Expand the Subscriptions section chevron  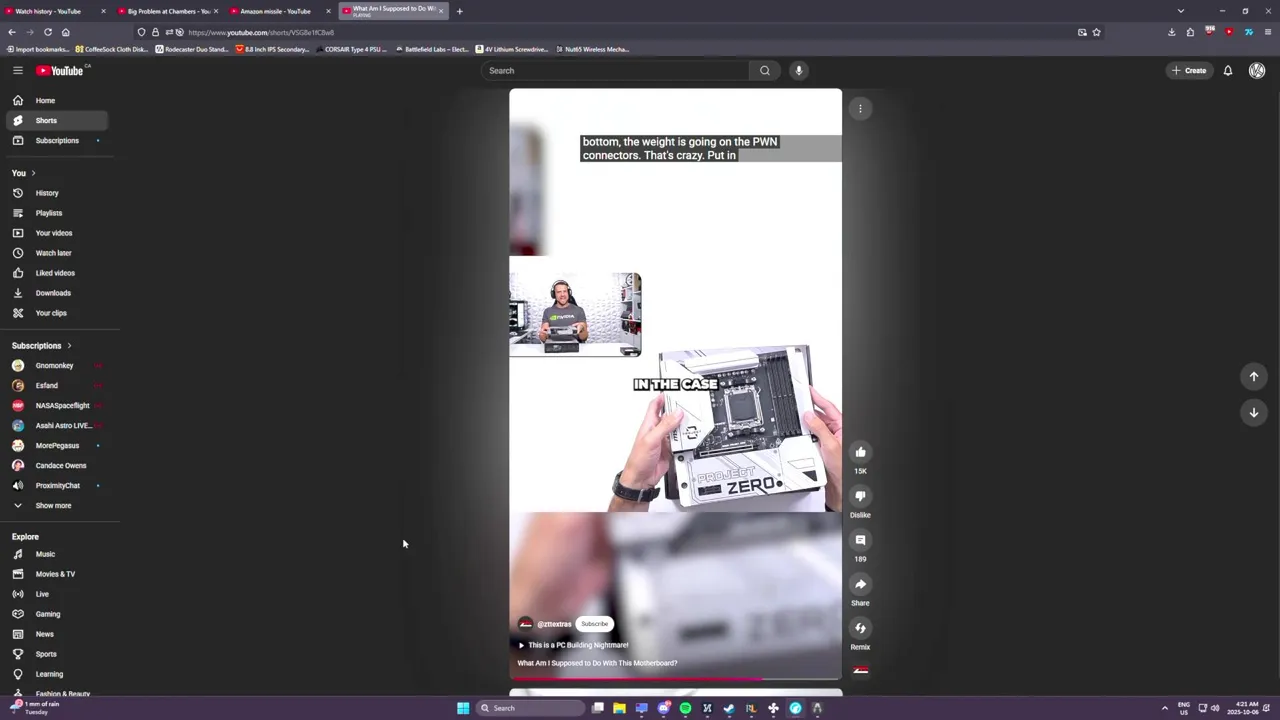[x=69, y=346]
